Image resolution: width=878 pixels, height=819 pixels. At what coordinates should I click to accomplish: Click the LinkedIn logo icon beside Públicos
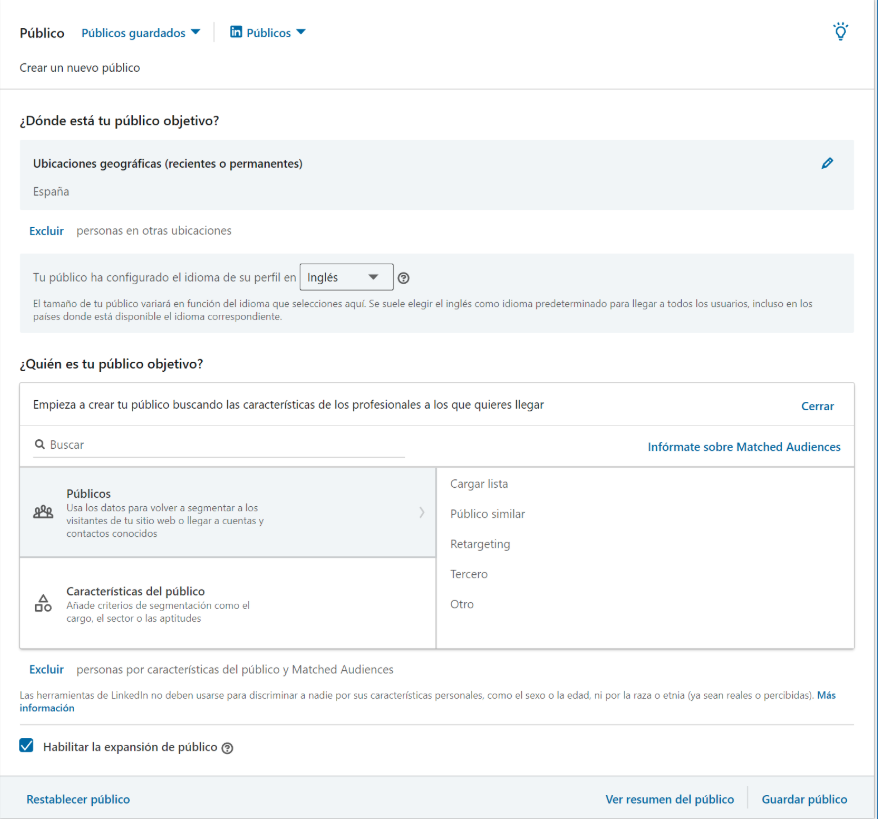click(x=236, y=32)
